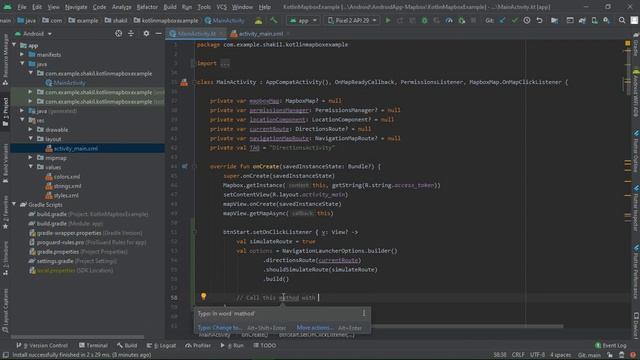The image size is (640, 360).
Task: Open the AVD Manager device icon
Action: [x=594, y=20]
